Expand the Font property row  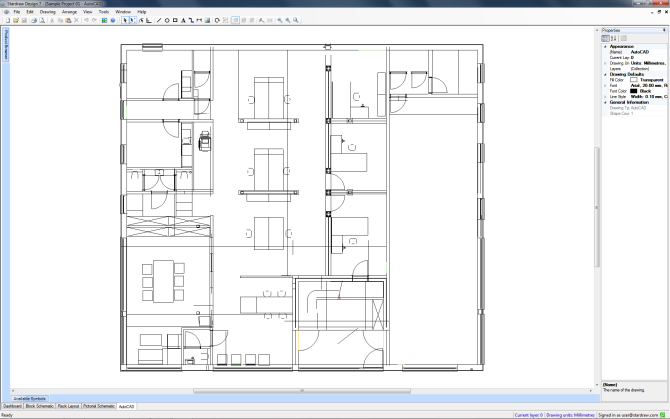coord(604,85)
